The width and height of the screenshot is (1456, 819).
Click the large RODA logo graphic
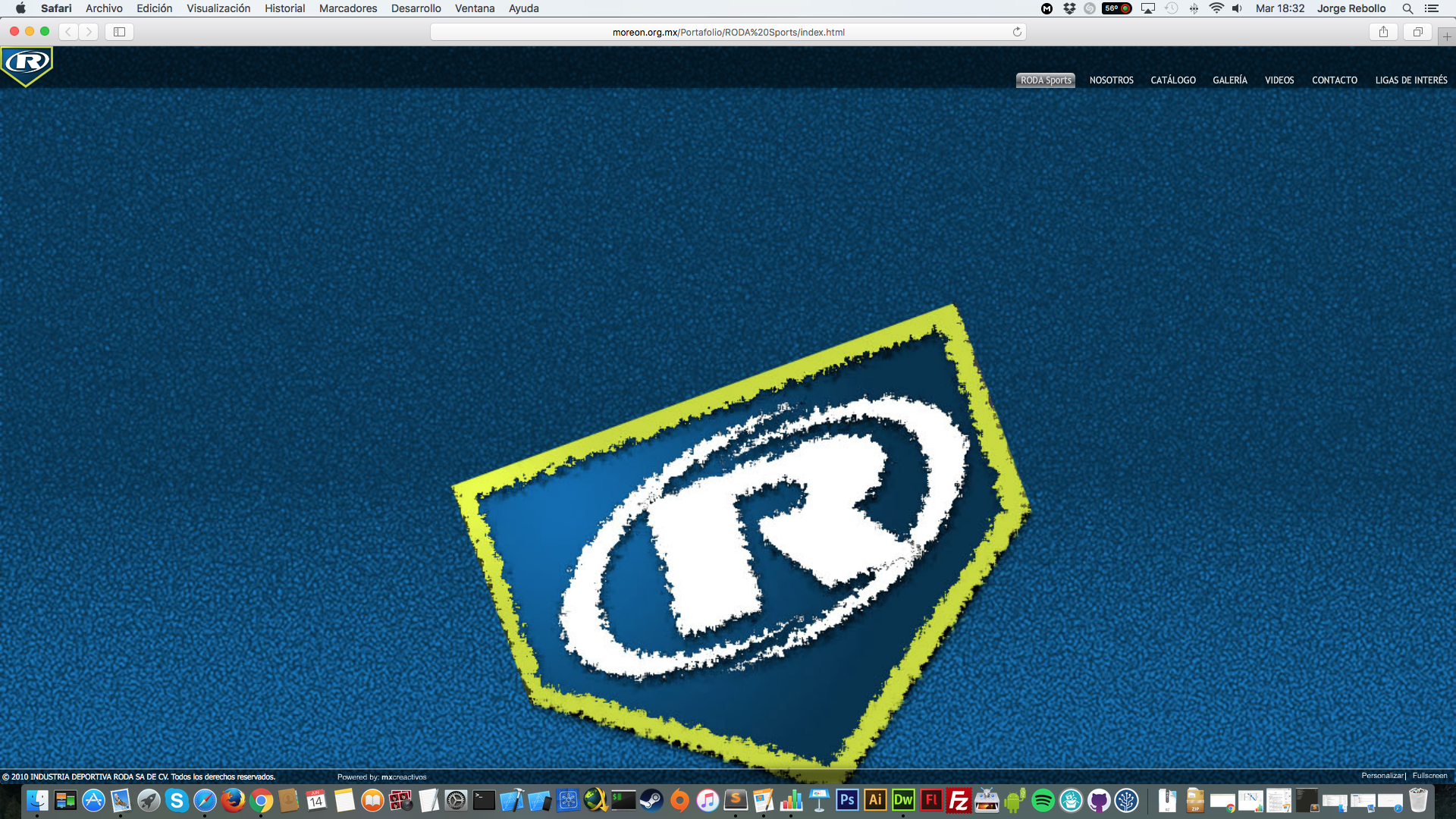pyautogui.click(x=741, y=542)
